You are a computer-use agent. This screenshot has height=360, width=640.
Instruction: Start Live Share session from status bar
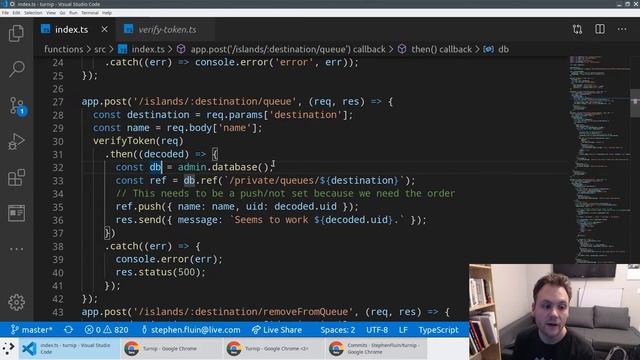(277, 329)
